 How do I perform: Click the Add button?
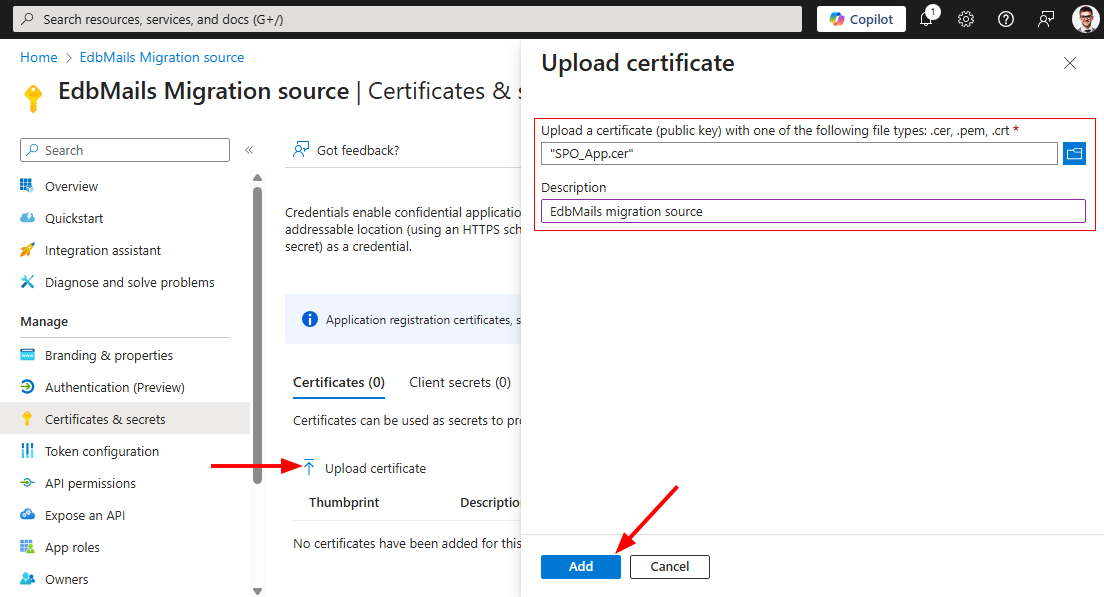coord(580,566)
